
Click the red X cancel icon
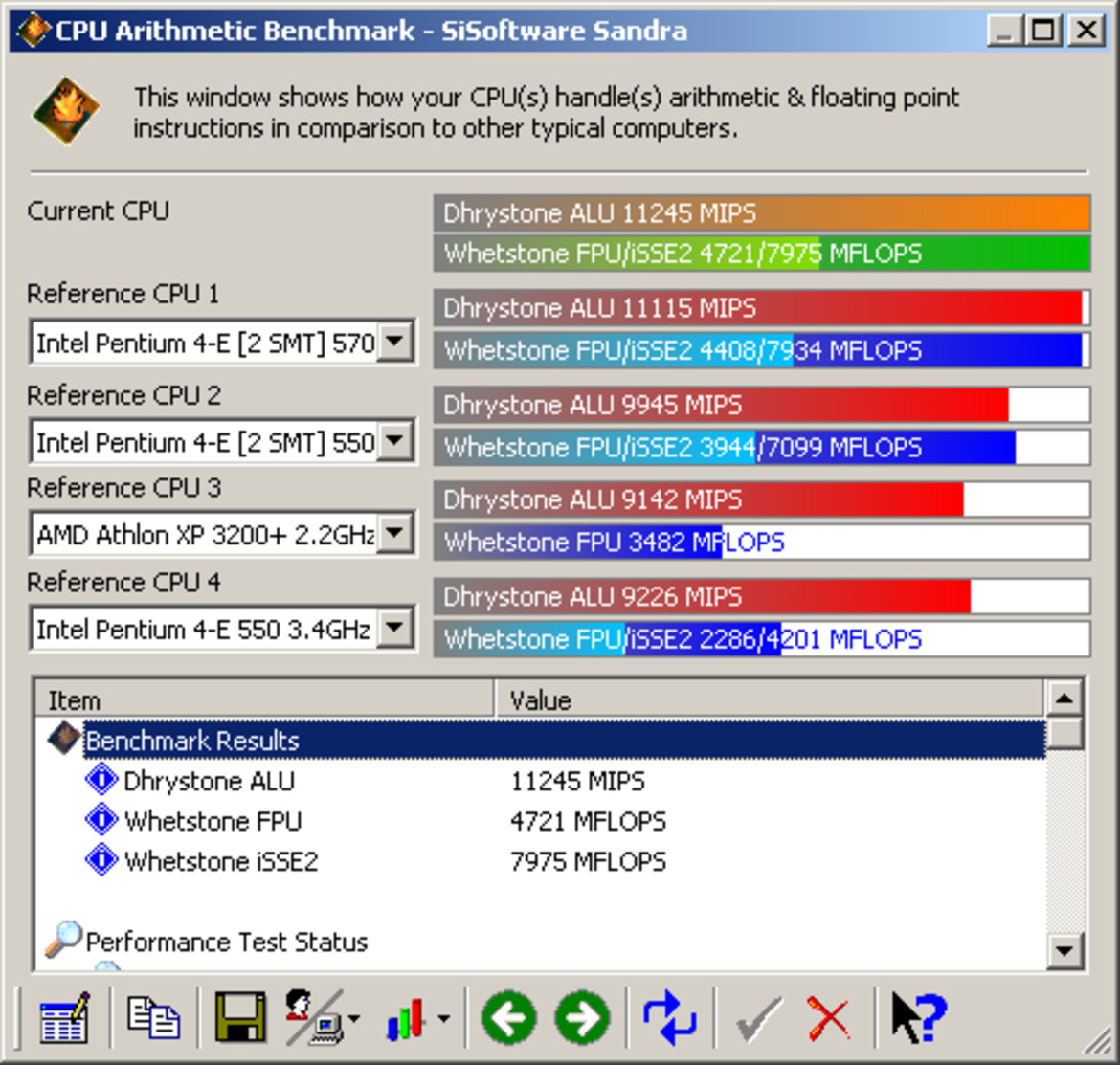tap(829, 1018)
